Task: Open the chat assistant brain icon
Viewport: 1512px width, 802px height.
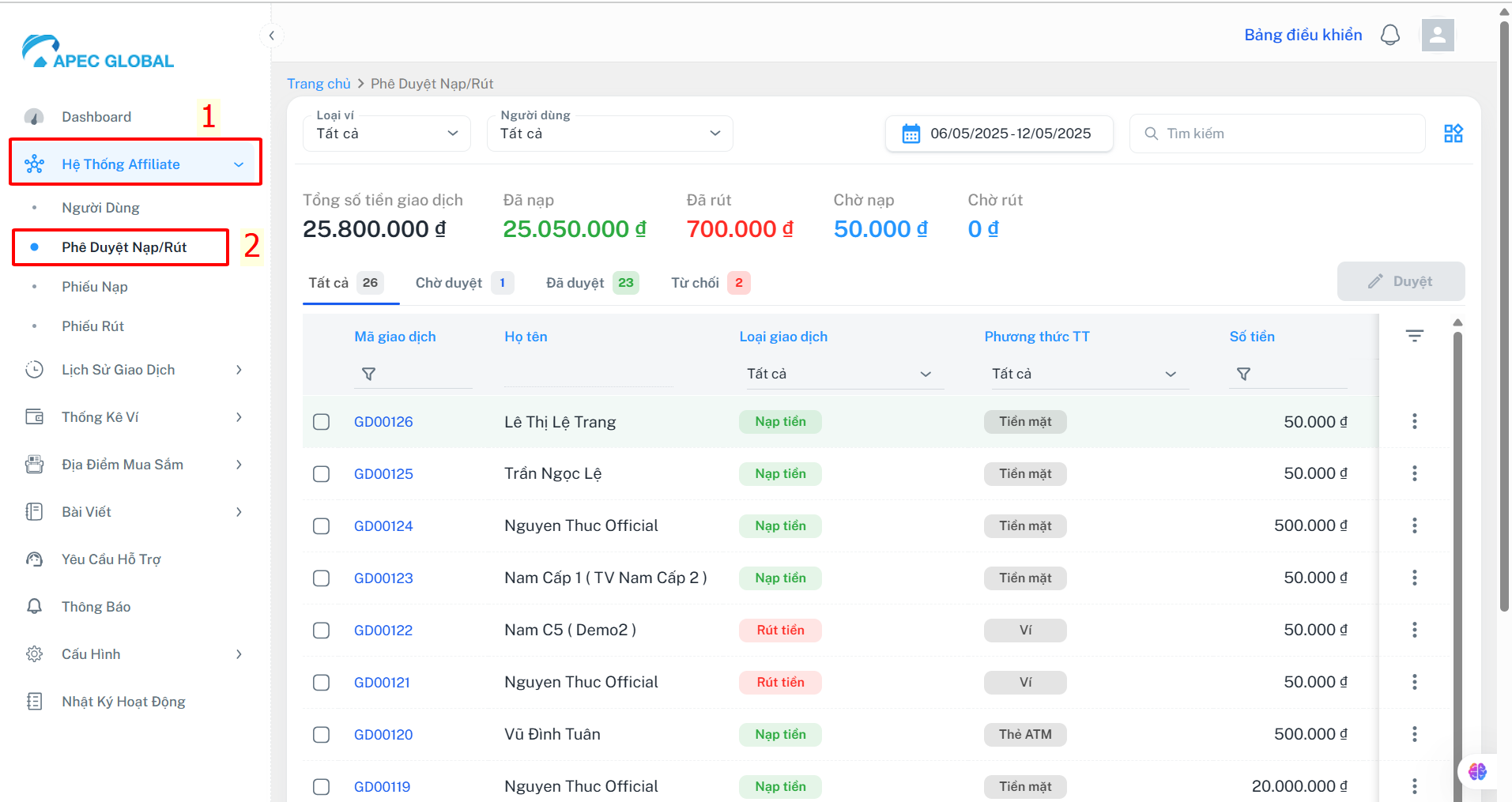Action: click(1476, 771)
